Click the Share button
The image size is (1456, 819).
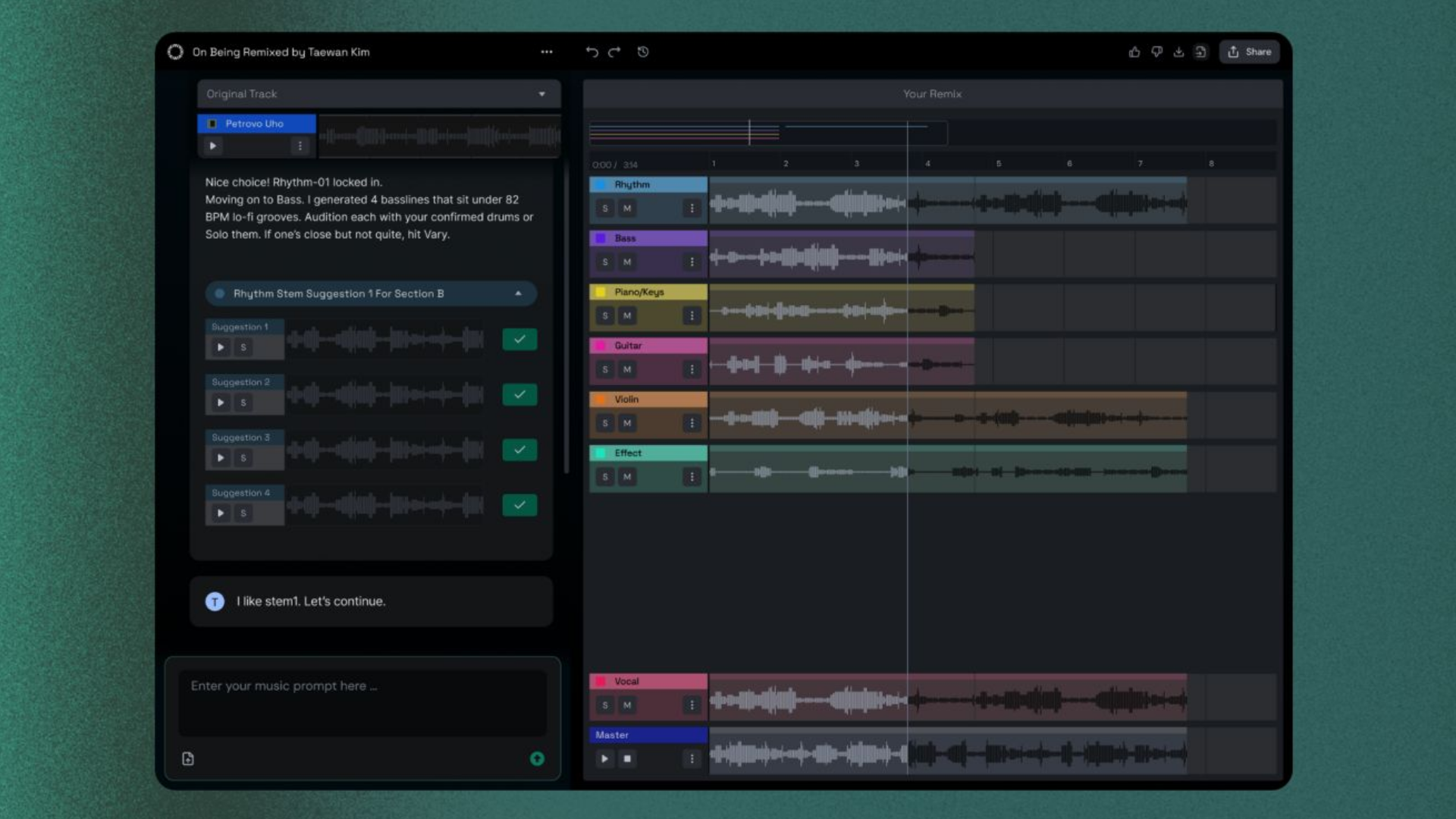pos(1249,52)
